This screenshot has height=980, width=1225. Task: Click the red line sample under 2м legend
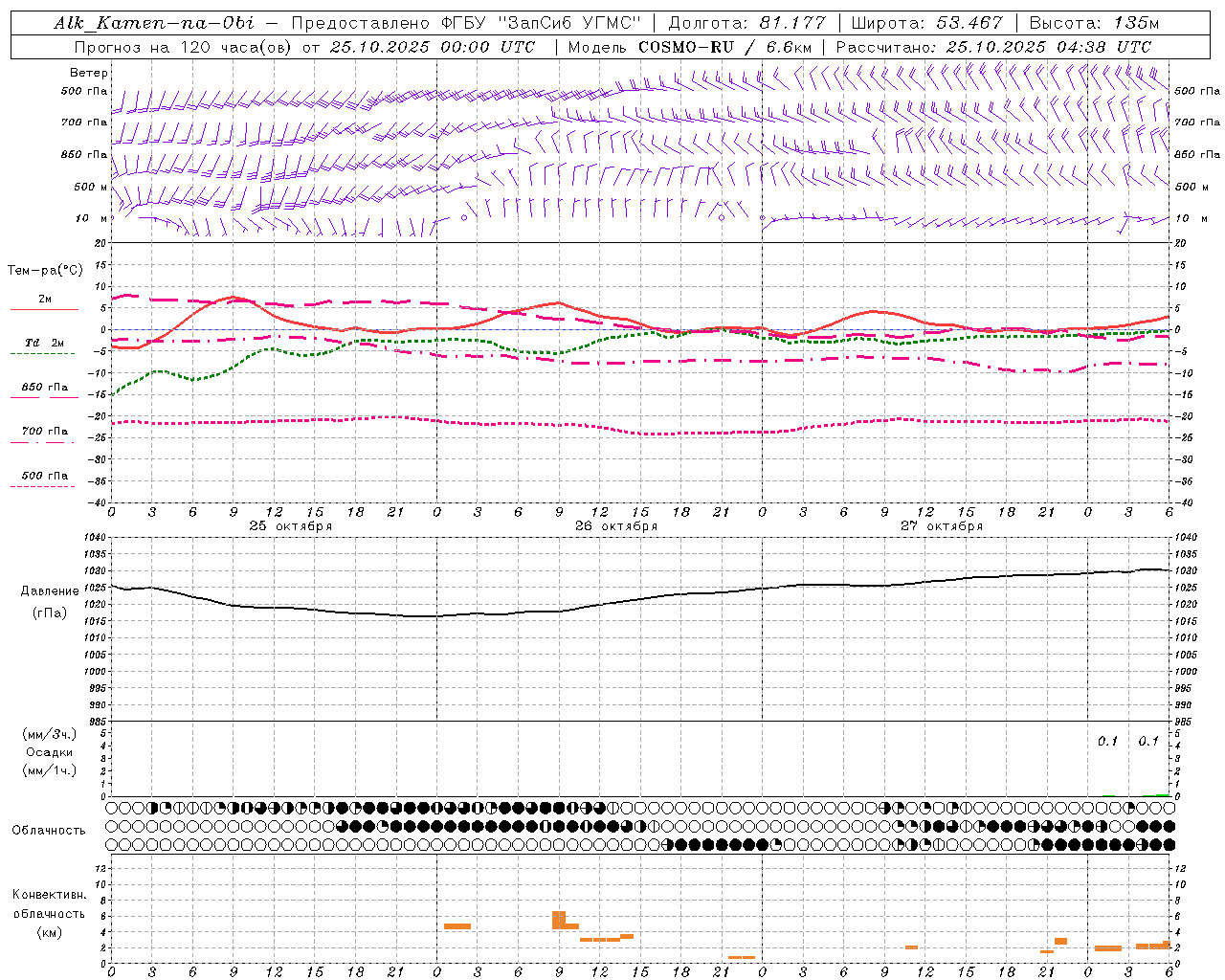[44, 310]
